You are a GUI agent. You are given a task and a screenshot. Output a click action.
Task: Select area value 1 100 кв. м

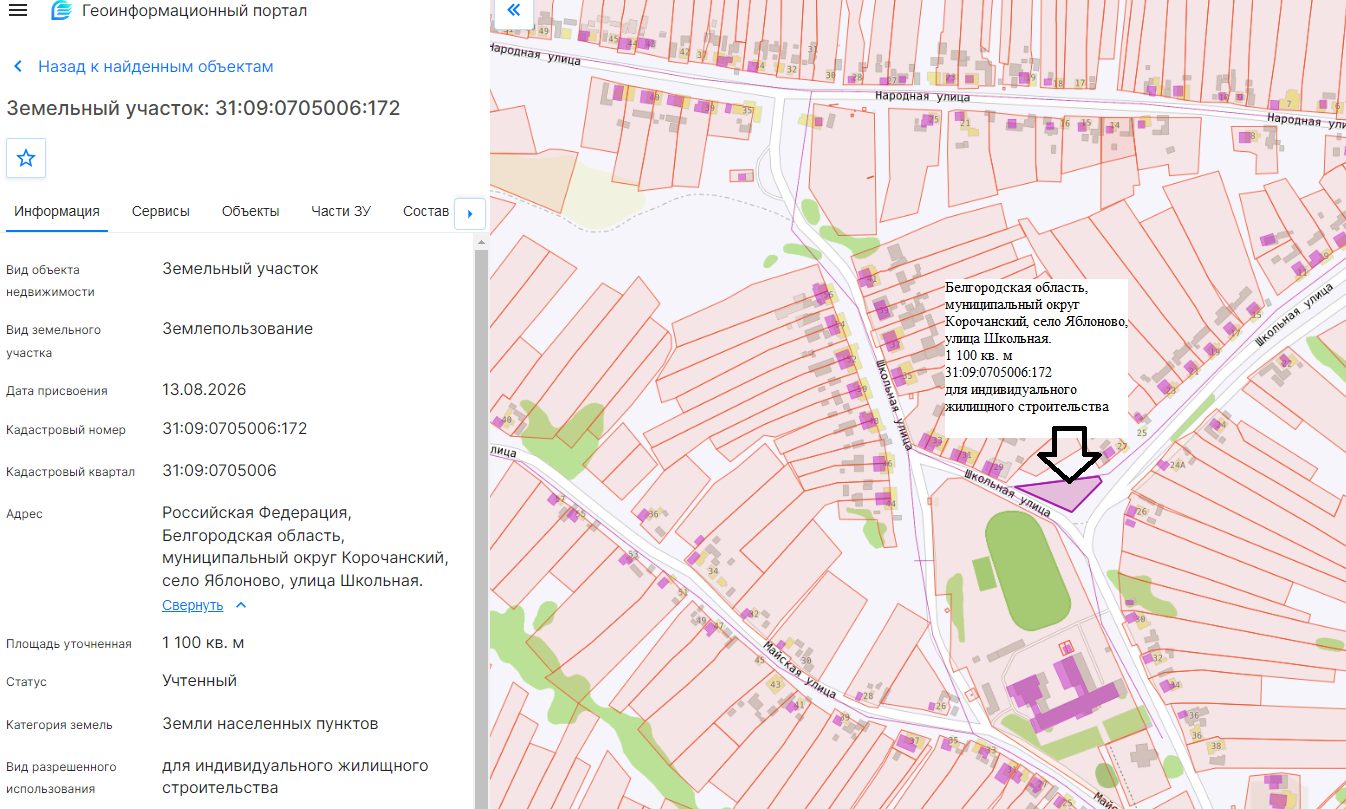tap(204, 643)
